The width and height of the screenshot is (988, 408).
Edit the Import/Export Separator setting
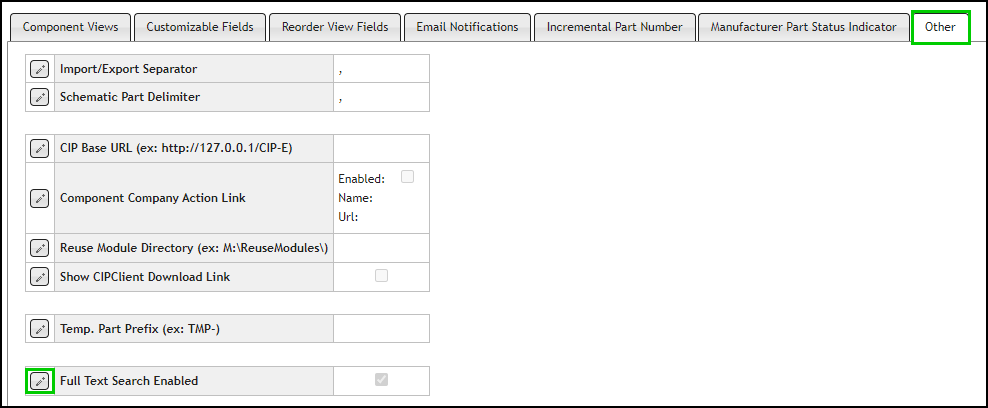[x=39, y=69]
